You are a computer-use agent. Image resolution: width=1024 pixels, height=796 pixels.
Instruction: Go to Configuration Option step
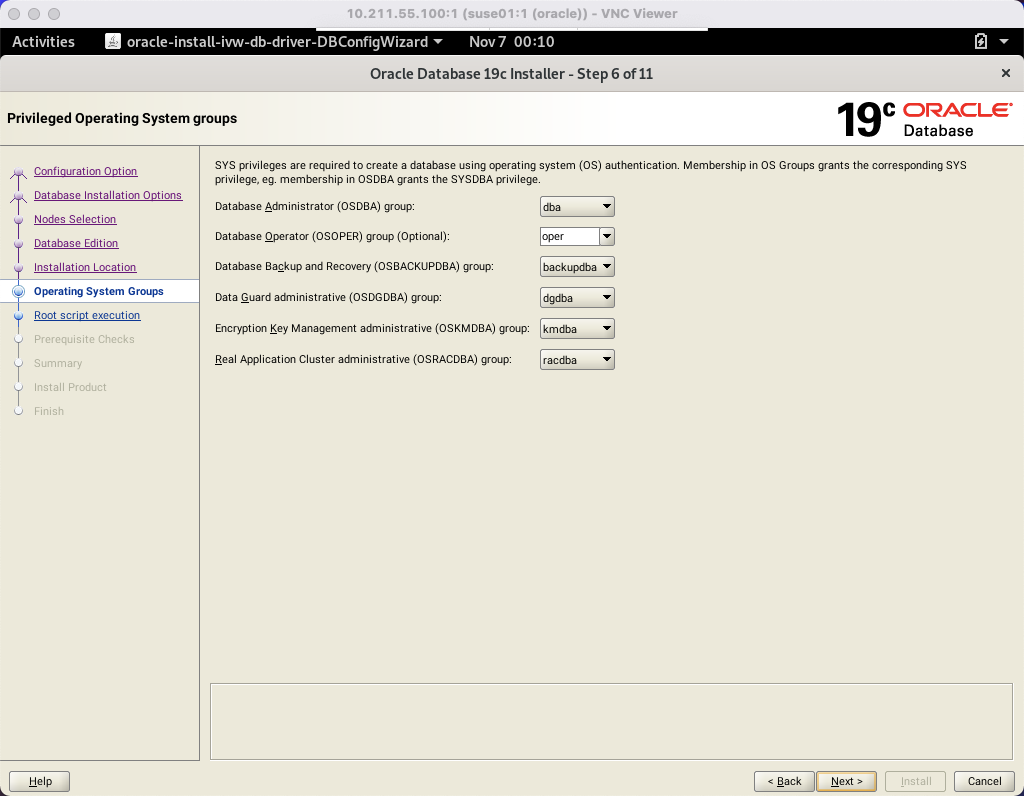pyautogui.click(x=86, y=171)
